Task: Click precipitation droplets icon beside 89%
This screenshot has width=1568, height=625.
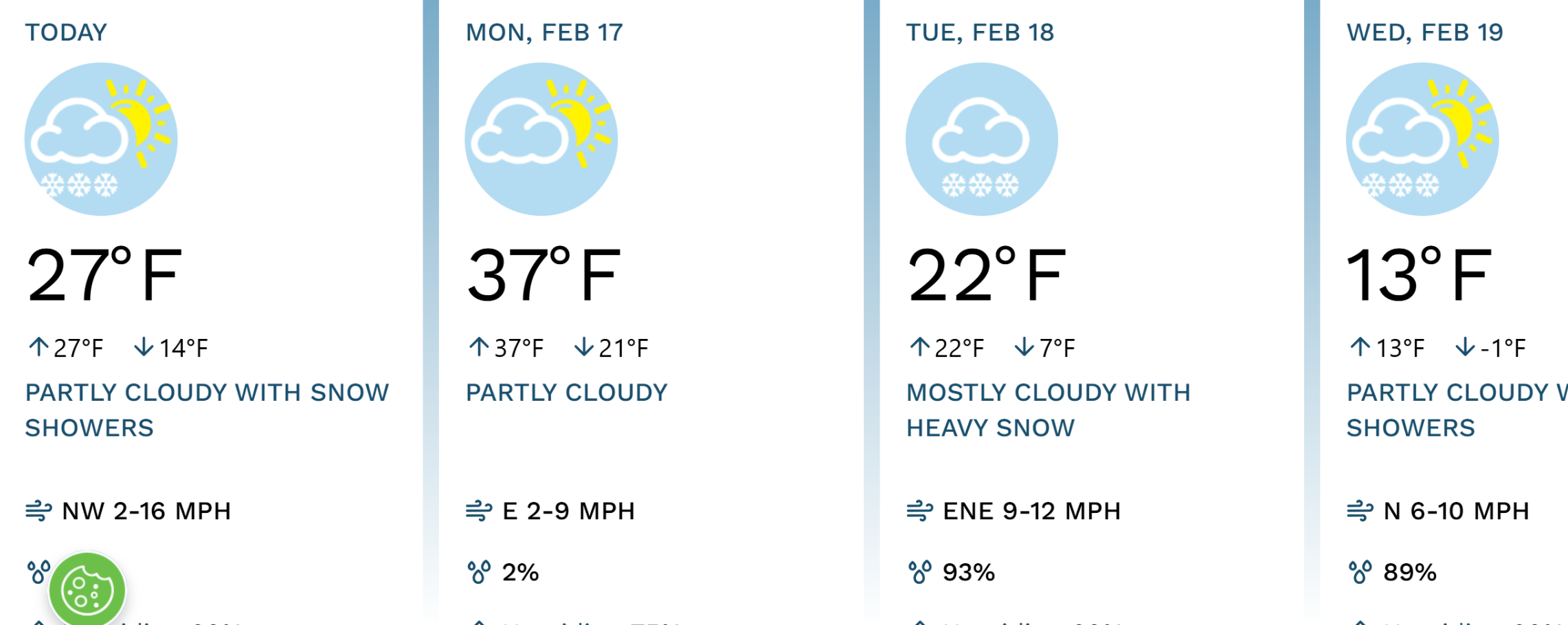Action: click(1360, 571)
